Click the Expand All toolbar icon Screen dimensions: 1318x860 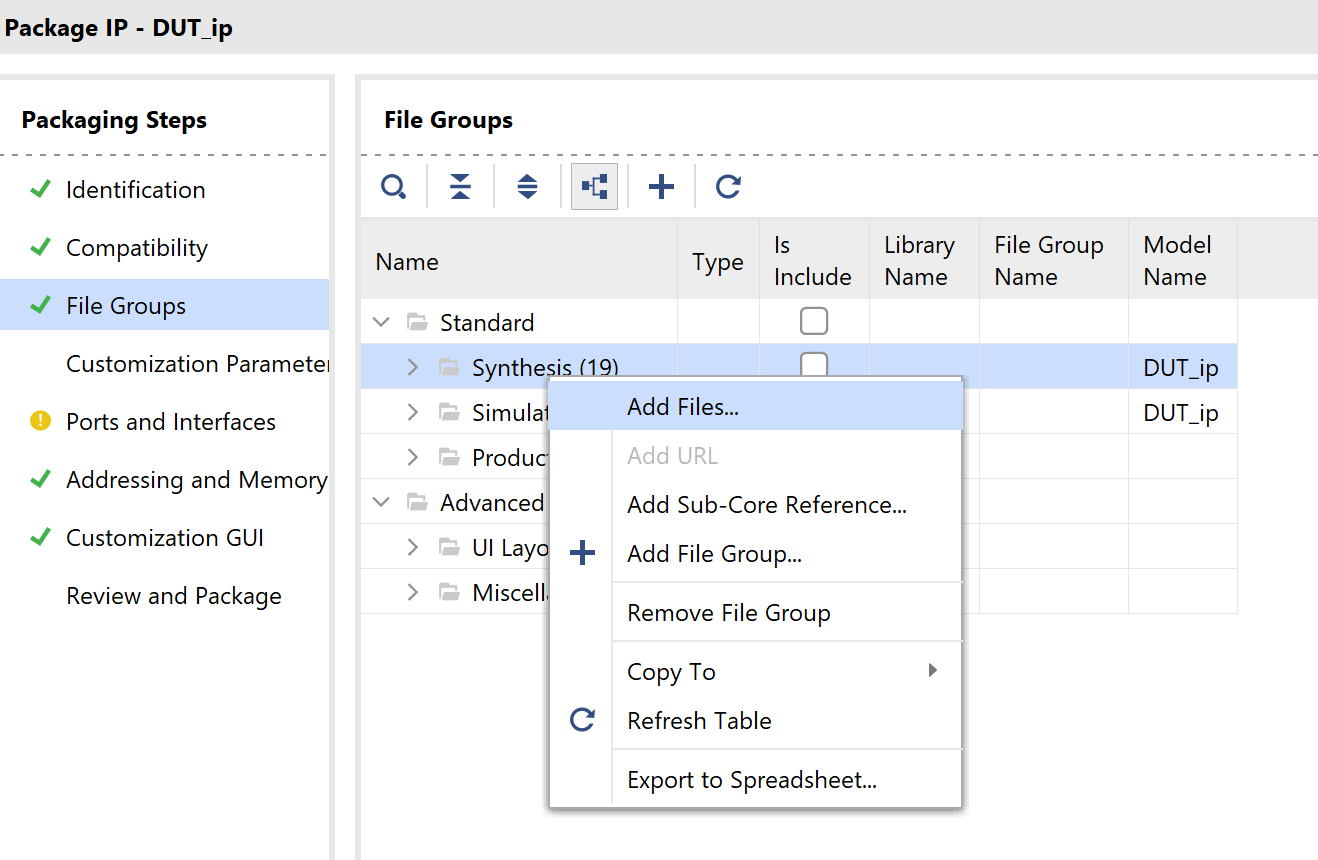(527, 187)
